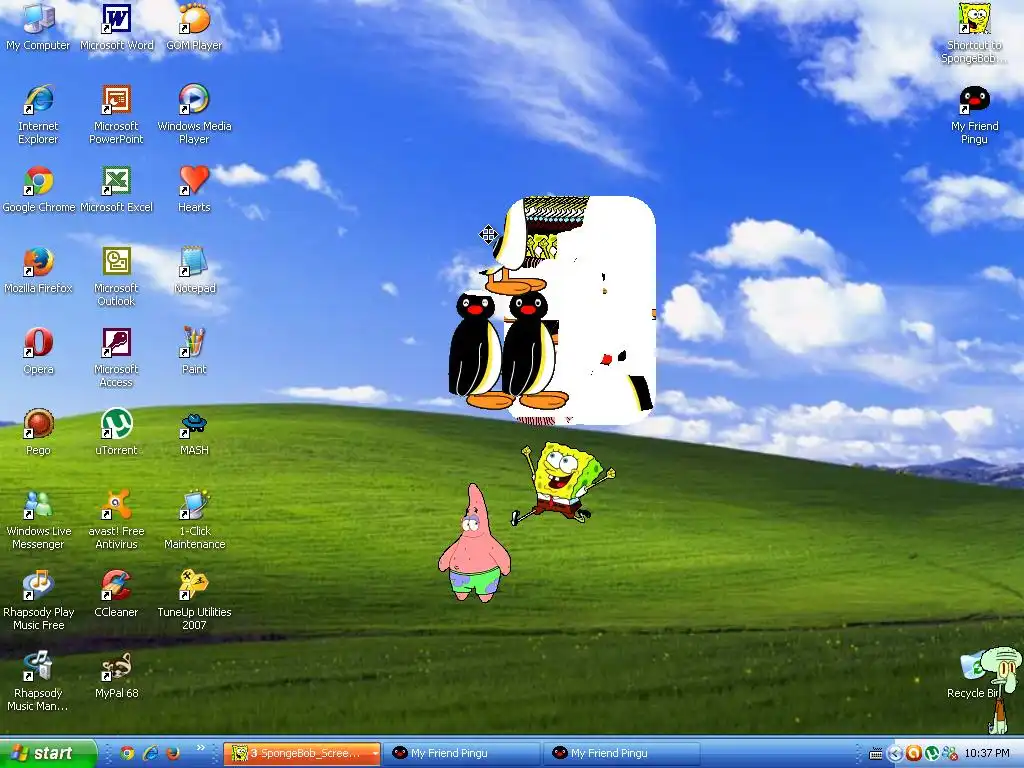Select the CCleaner desktop shortcut
This screenshot has width=1024, height=768.
116,594
